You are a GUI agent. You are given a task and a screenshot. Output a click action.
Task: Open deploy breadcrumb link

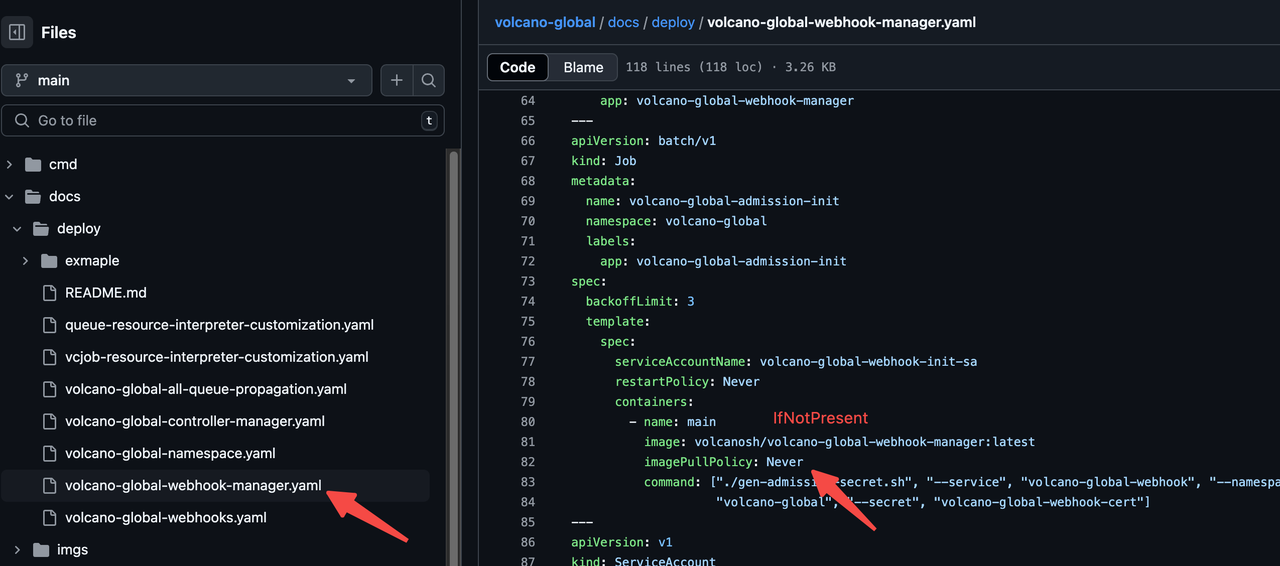tap(673, 22)
